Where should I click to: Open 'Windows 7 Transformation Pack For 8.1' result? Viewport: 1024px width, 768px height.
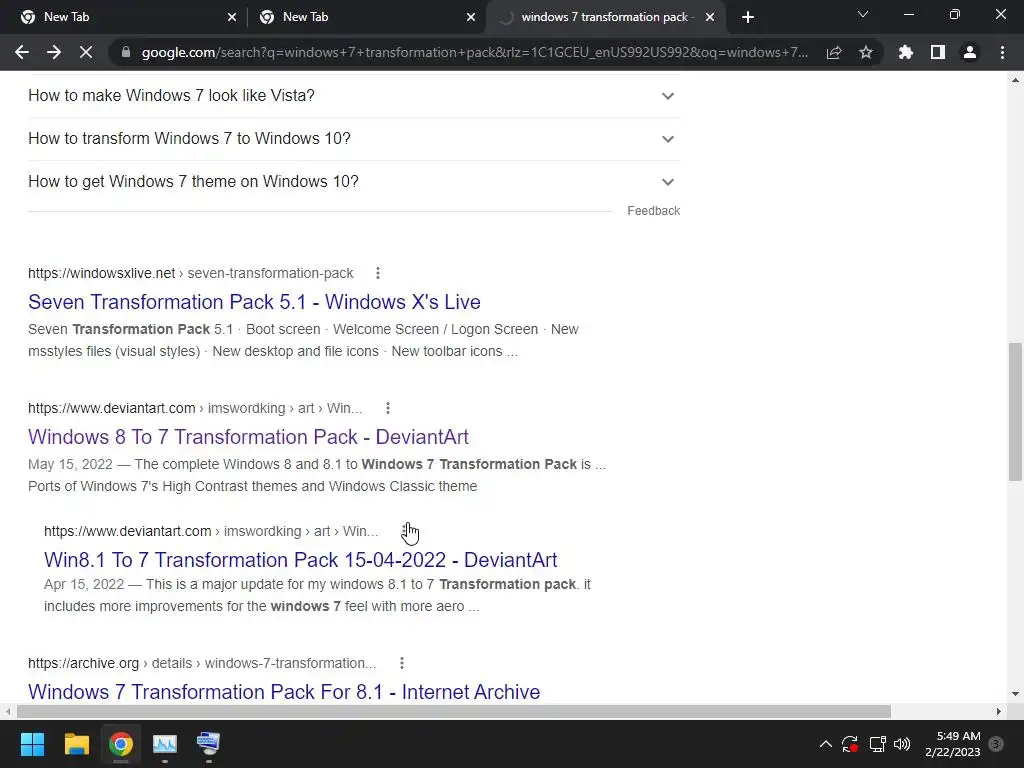pos(284,692)
